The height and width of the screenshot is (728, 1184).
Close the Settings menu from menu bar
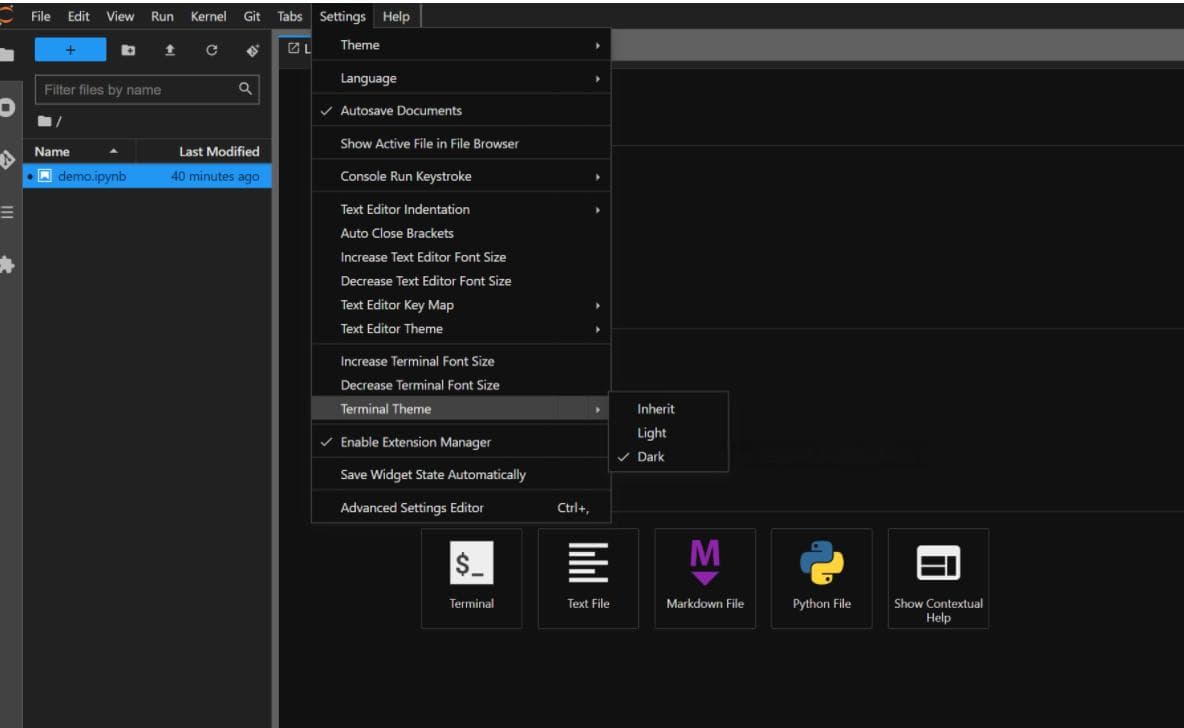(342, 16)
